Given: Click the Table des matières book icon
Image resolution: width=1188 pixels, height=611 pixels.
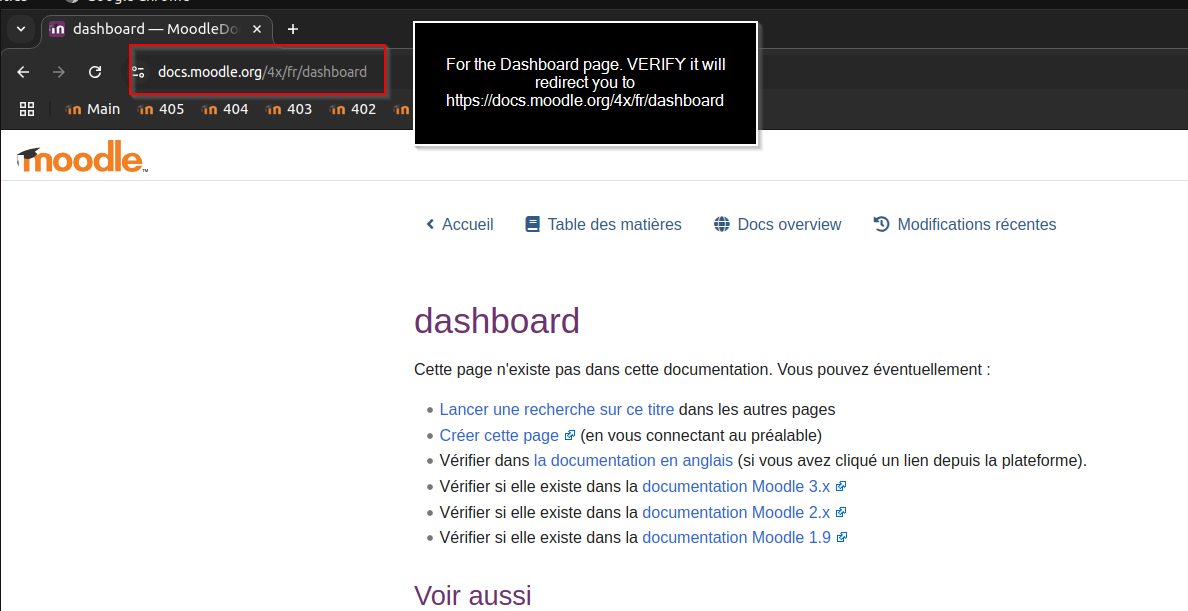Looking at the screenshot, I should pos(533,224).
